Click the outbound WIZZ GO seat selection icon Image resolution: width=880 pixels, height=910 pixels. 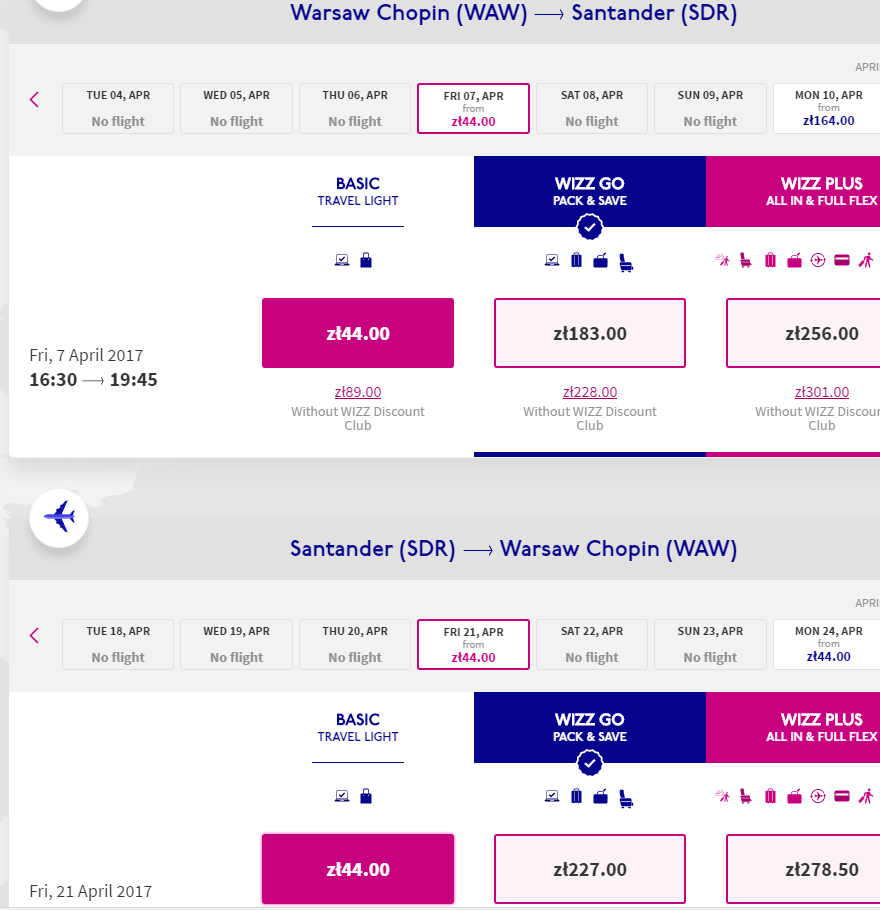click(625, 262)
